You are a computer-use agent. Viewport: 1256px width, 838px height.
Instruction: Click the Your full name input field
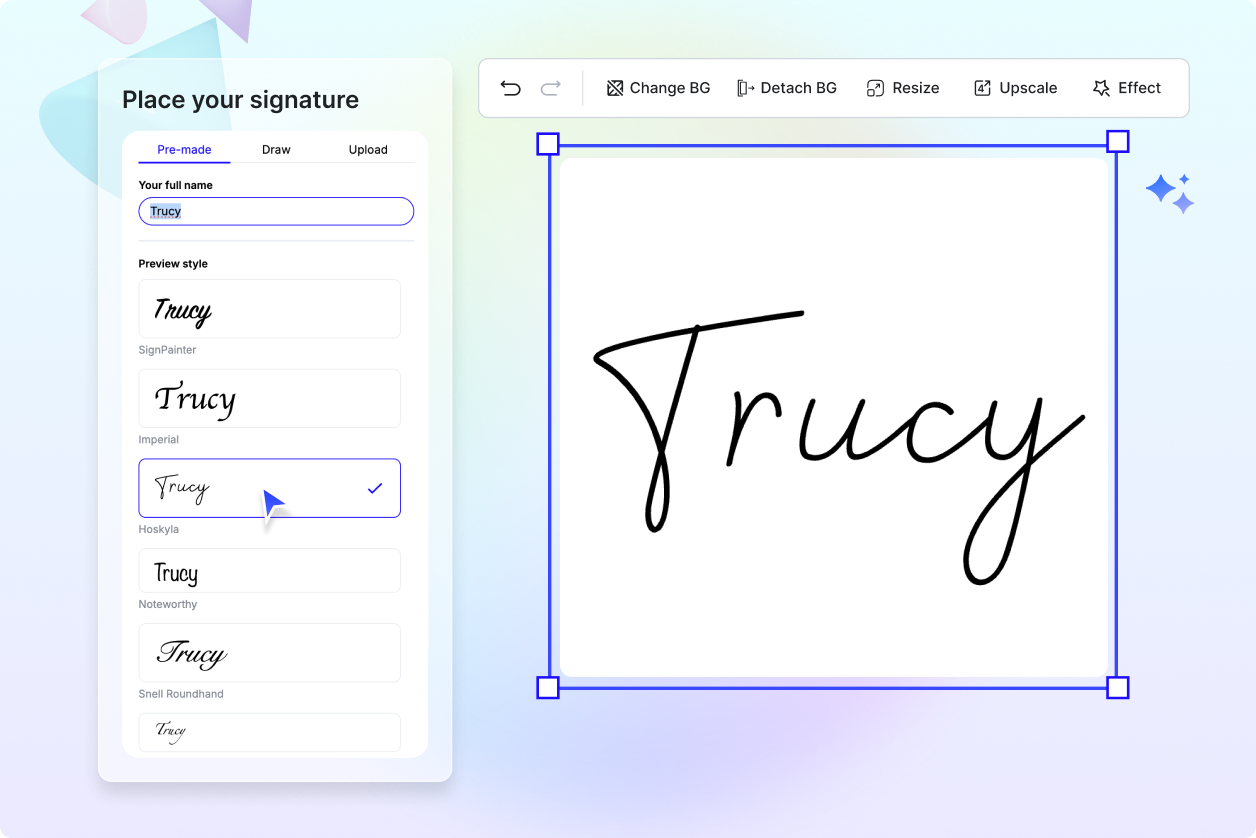click(276, 211)
